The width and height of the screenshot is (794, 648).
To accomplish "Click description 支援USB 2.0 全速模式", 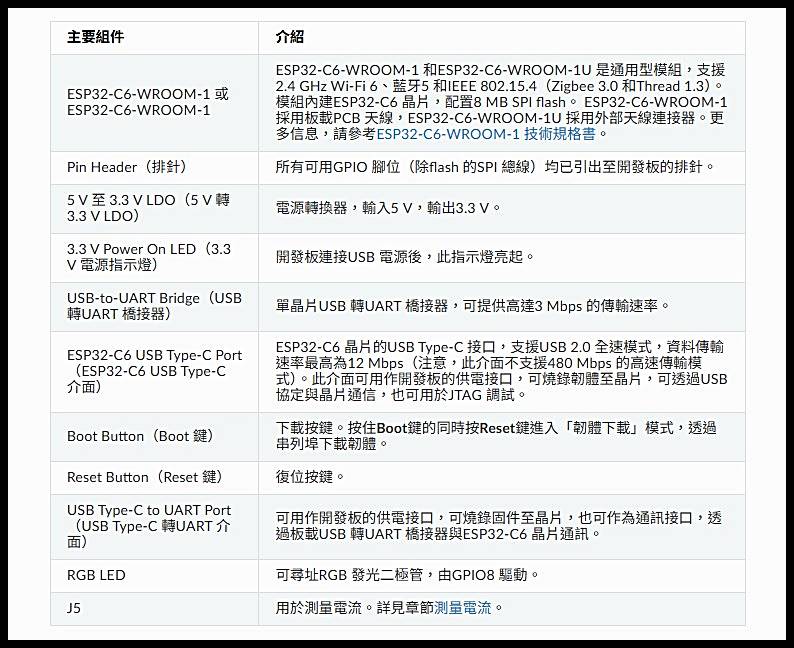I will (x=502, y=372).
